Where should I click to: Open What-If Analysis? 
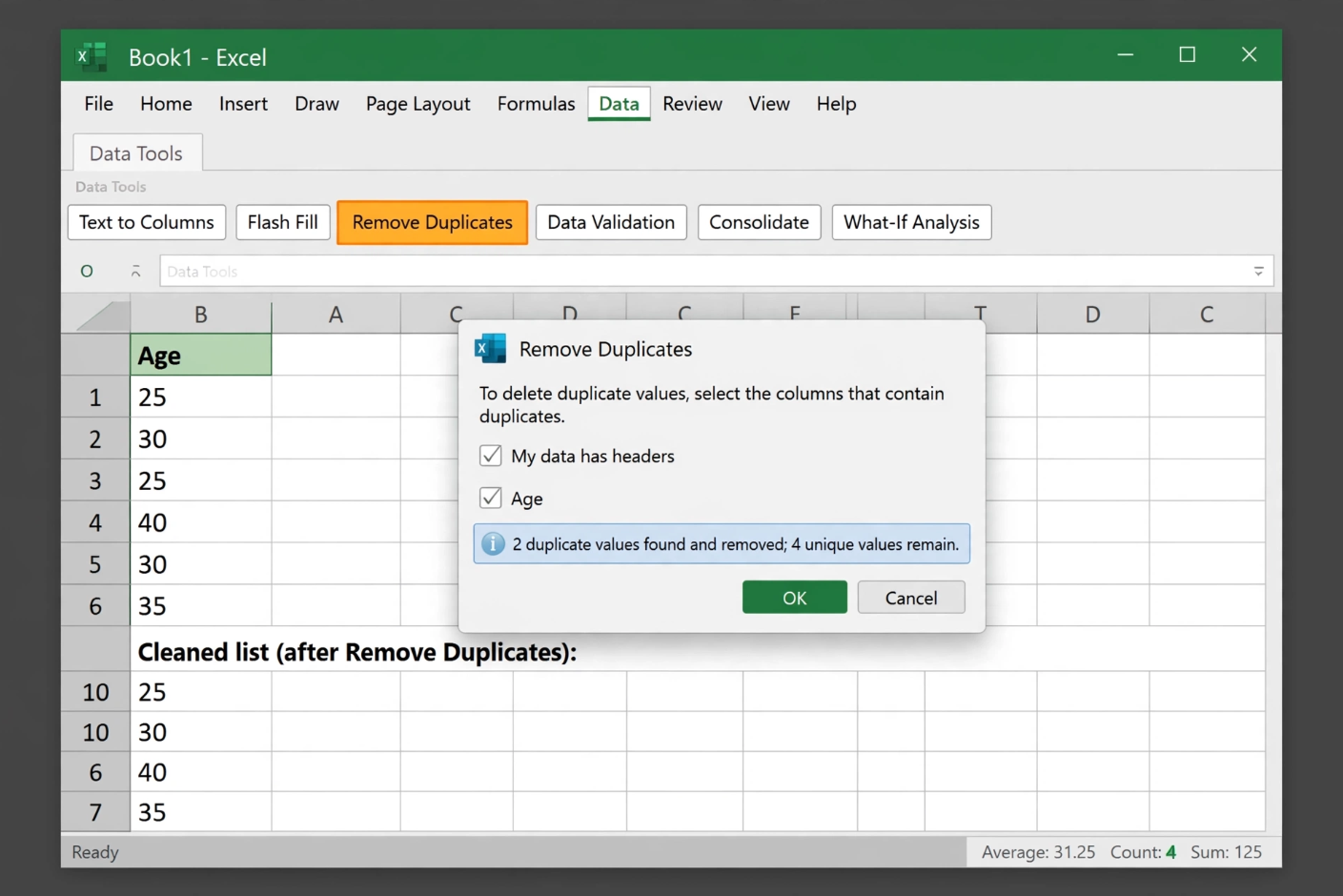pyautogui.click(x=911, y=222)
